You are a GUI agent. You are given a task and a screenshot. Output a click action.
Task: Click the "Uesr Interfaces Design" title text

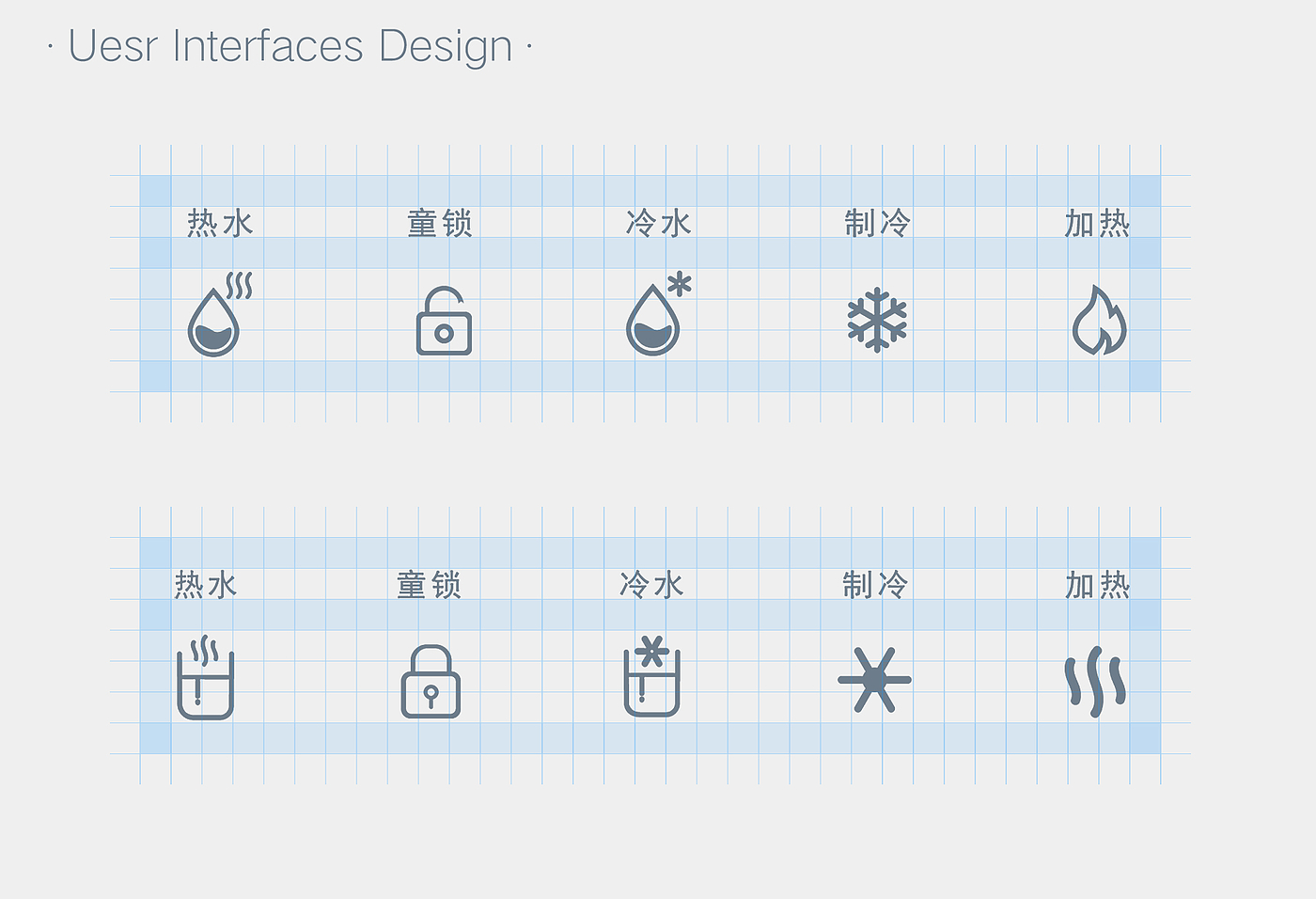[x=290, y=46]
